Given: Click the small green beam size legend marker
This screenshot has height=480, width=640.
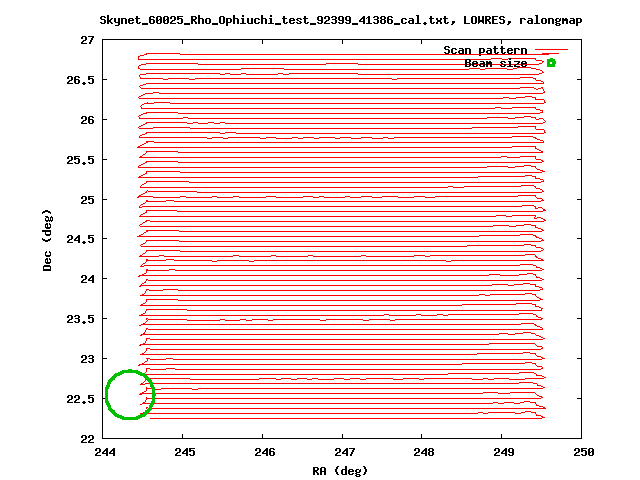Looking at the screenshot, I should click(x=551, y=63).
